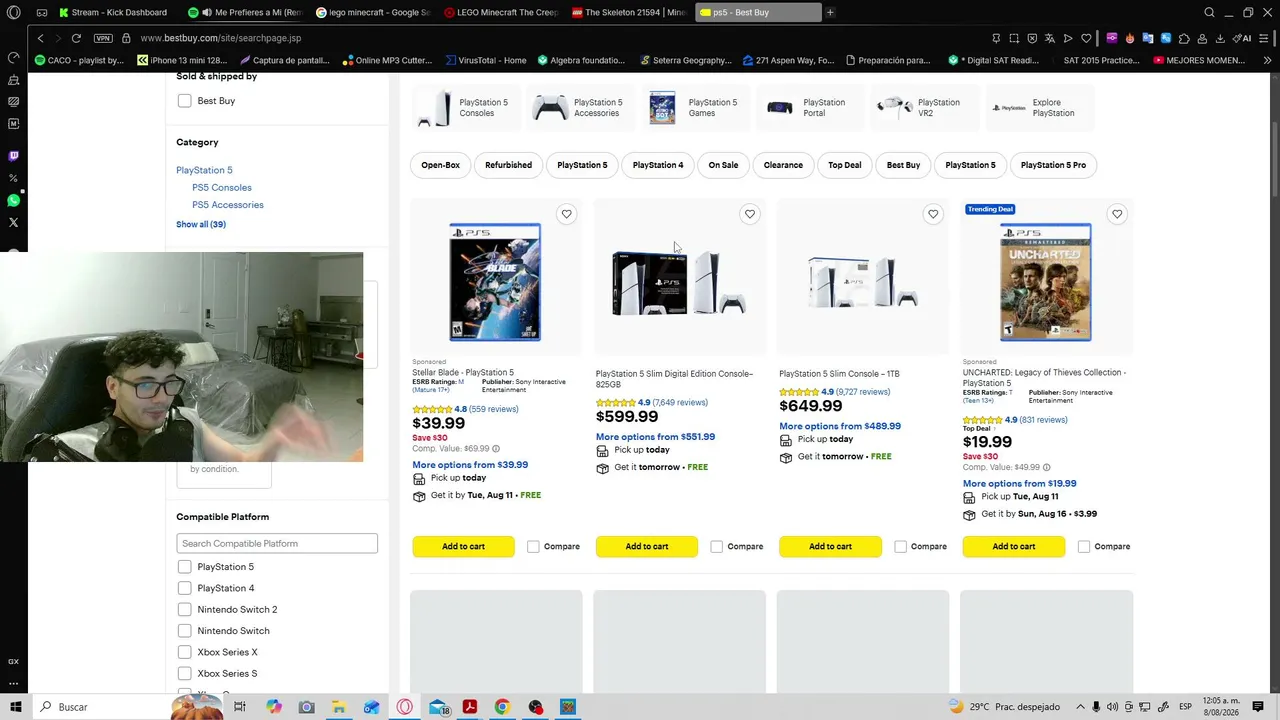1280x720 pixels.
Task: Open PS5 Consoles category link
Action: tap(222, 188)
